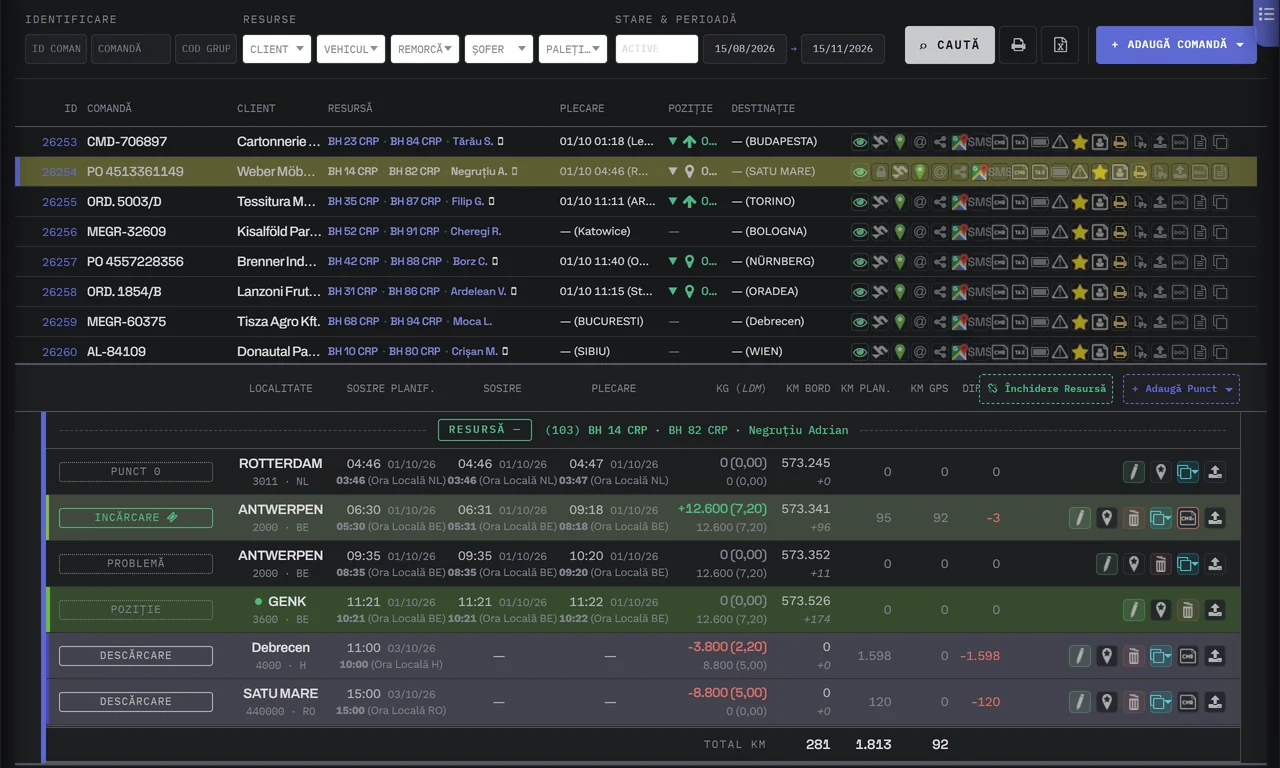Click the print icon beside CAUTĂ
Screen dimensions: 1280x768
click(1018, 45)
